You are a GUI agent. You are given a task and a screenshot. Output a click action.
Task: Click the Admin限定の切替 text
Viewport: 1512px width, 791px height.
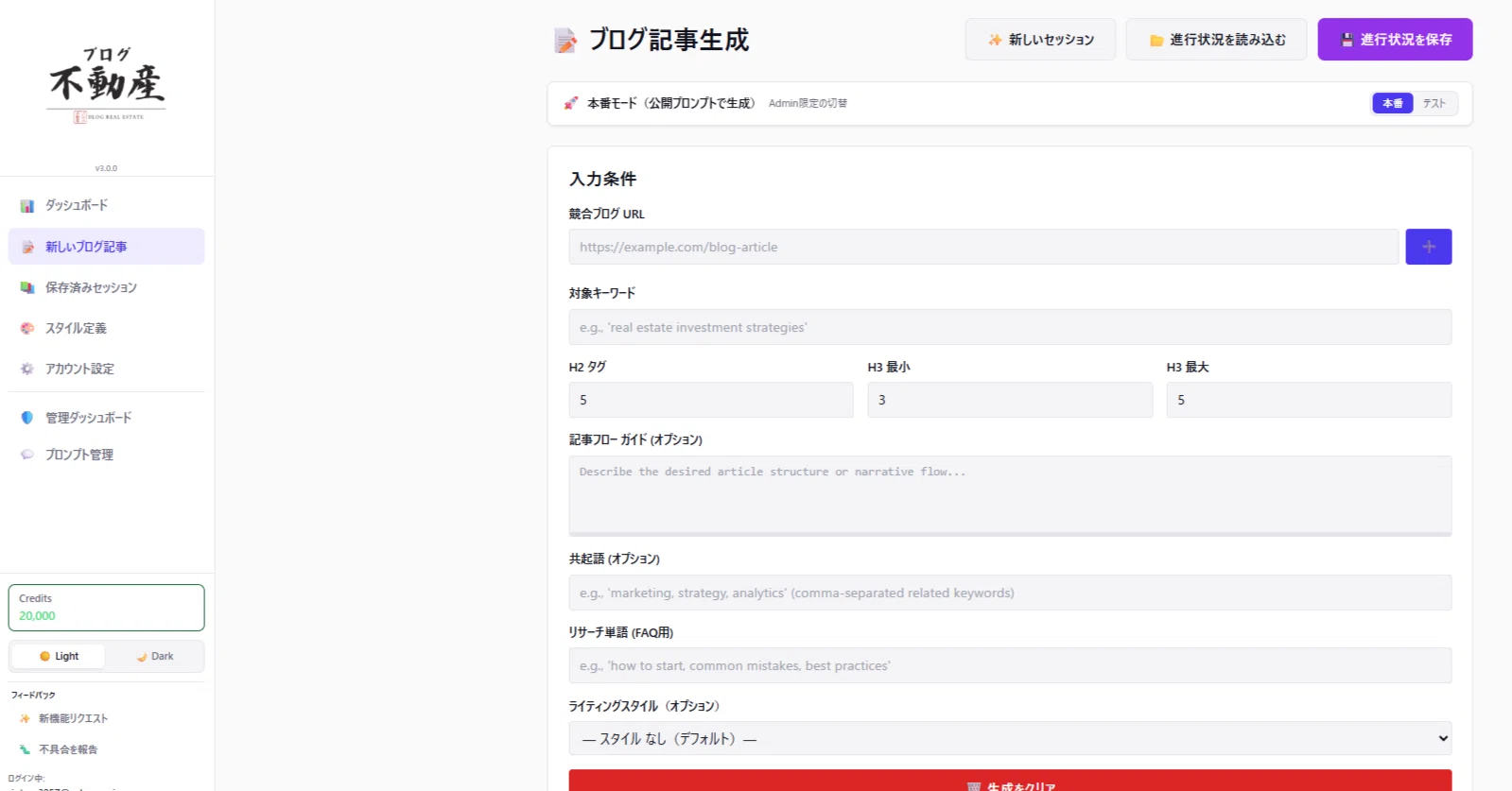tap(808, 103)
